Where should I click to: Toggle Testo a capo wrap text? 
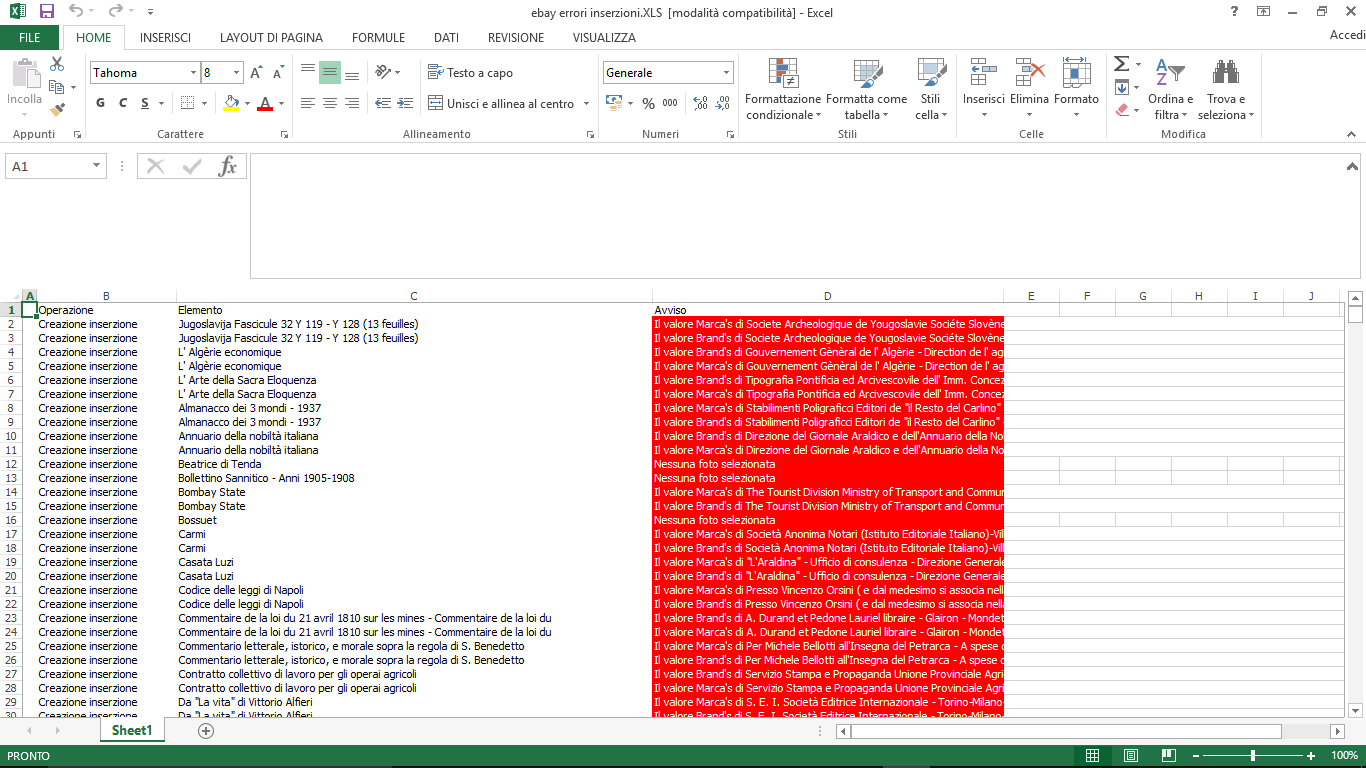click(x=470, y=73)
